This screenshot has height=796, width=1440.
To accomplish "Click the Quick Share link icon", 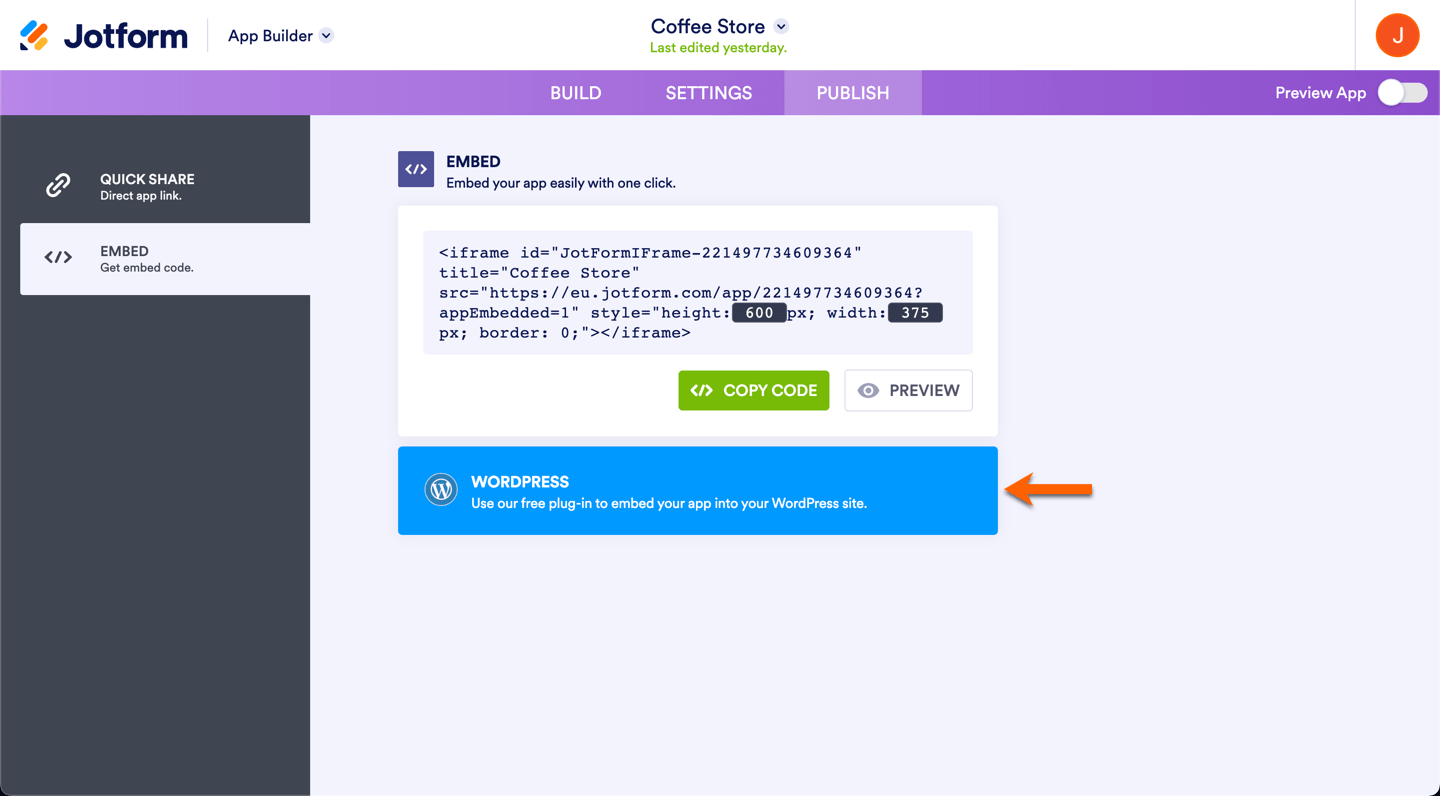I will [58, 186].
